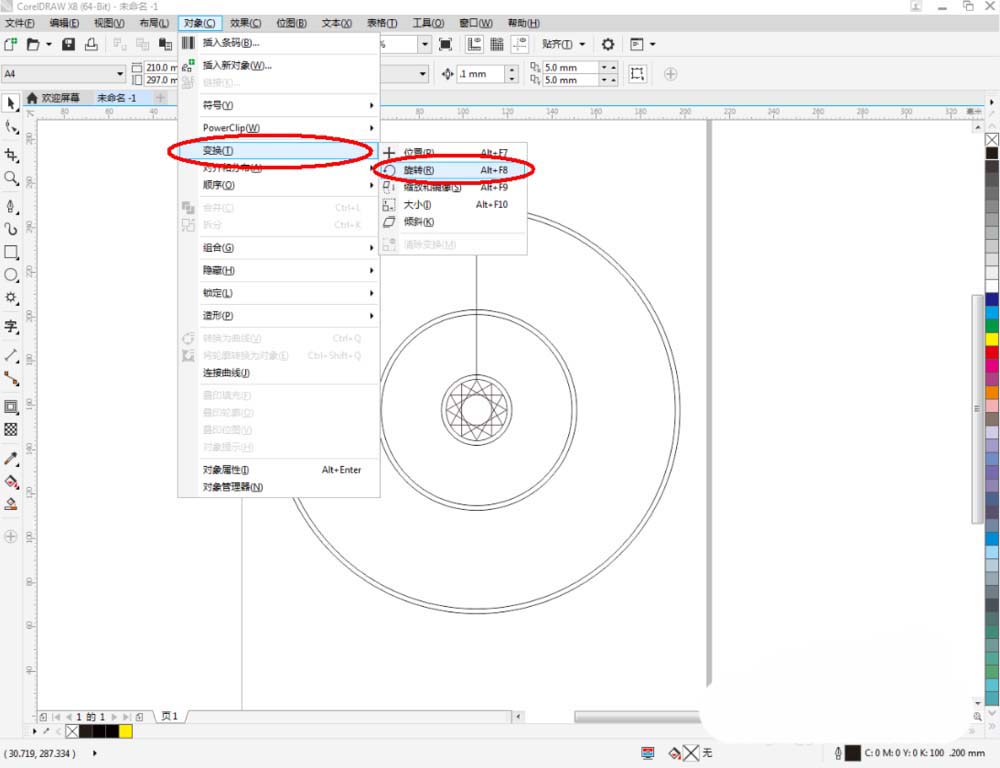Click Join Curves menu entry

pyautogui.click(x=279, y=373)
